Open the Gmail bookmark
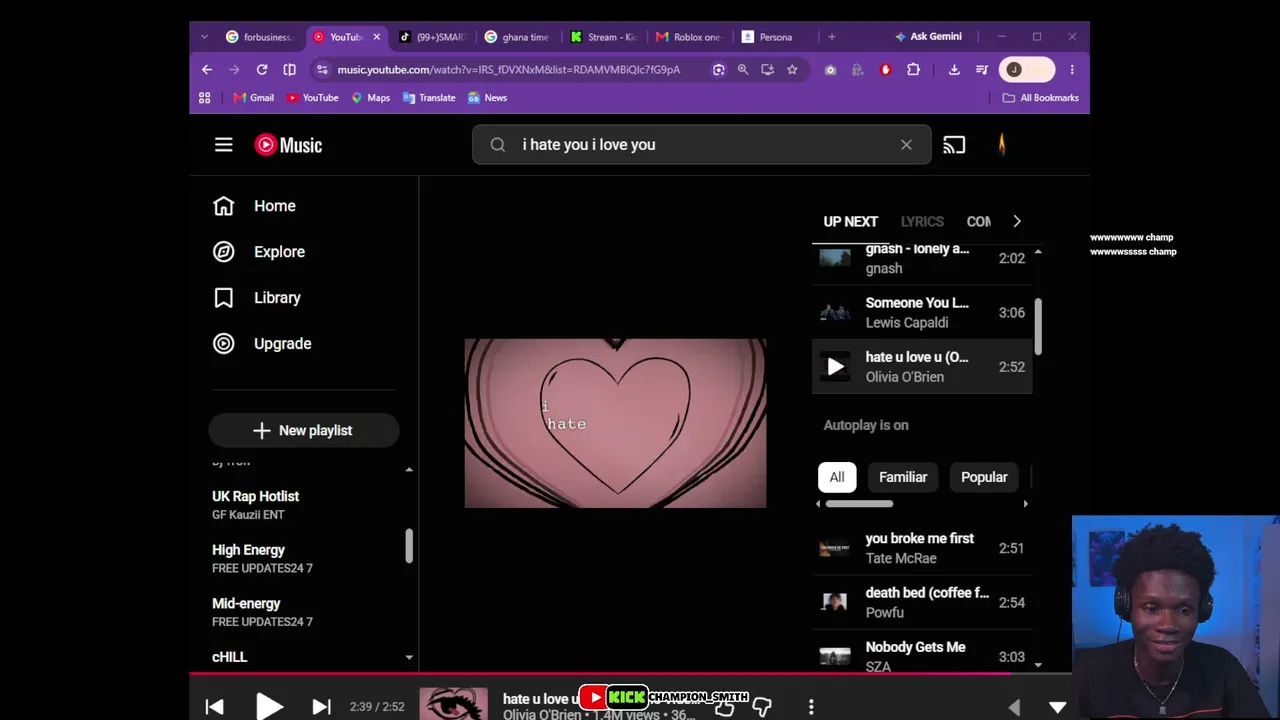Viewport: 1280px width, 720px height. click(253, 98)
